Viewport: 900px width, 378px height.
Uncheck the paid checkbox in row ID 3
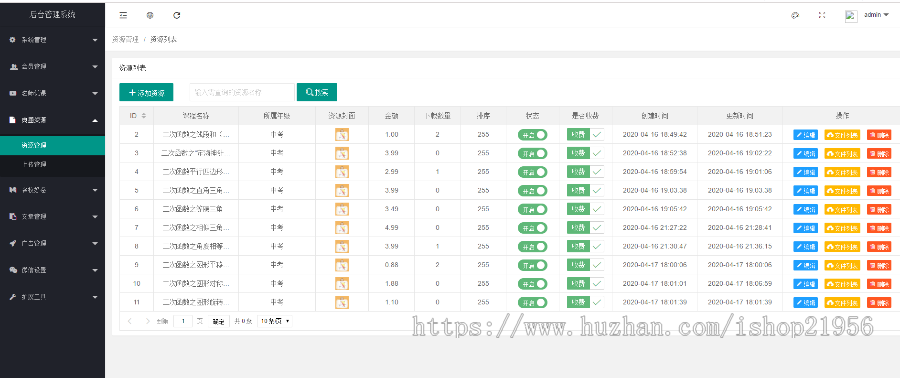coord(585,153)
